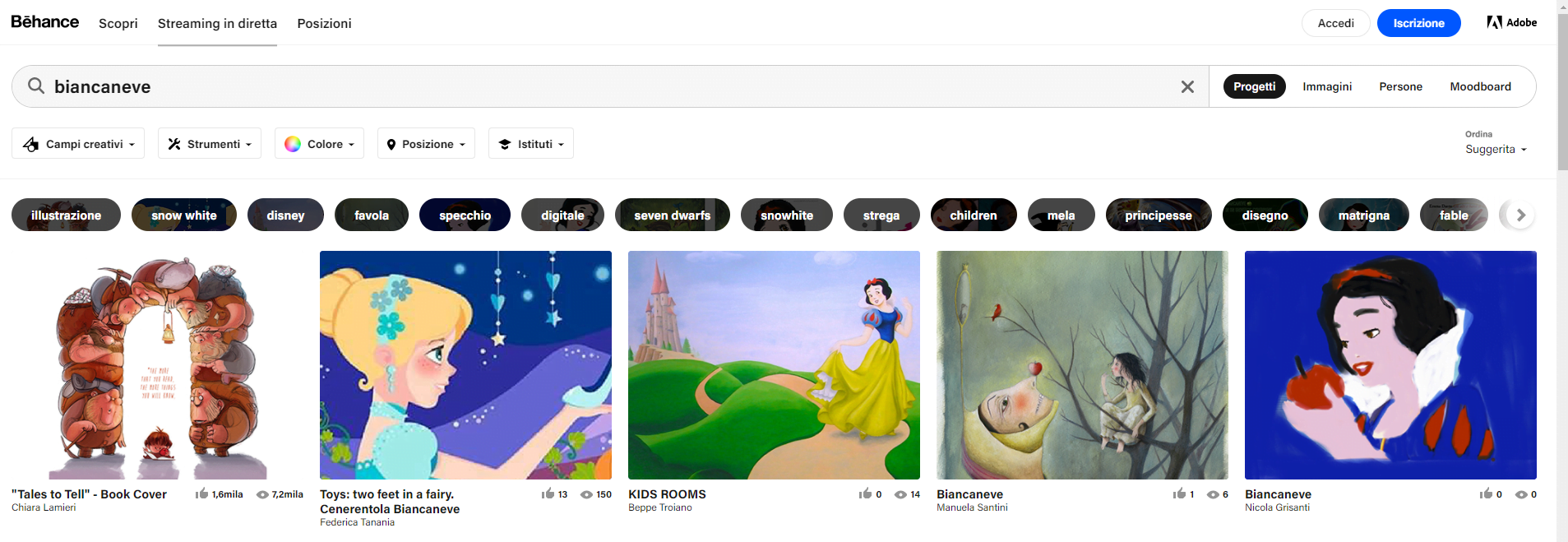Open author Beppe Troiano profile
The height and width of the screenshot is (542, 1568).
click(659, 507)
